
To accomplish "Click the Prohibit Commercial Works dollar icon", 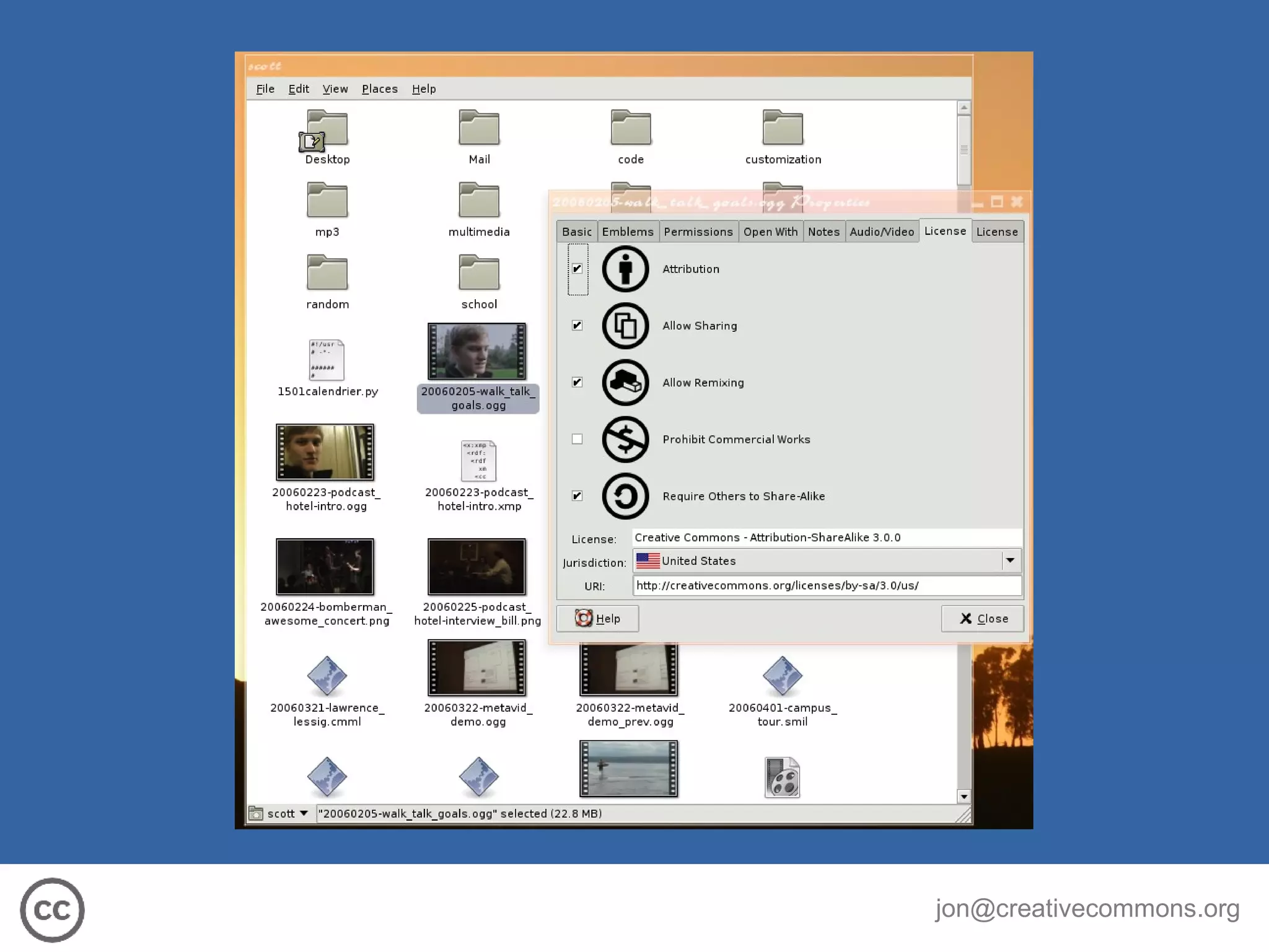I will pos(625,439).
